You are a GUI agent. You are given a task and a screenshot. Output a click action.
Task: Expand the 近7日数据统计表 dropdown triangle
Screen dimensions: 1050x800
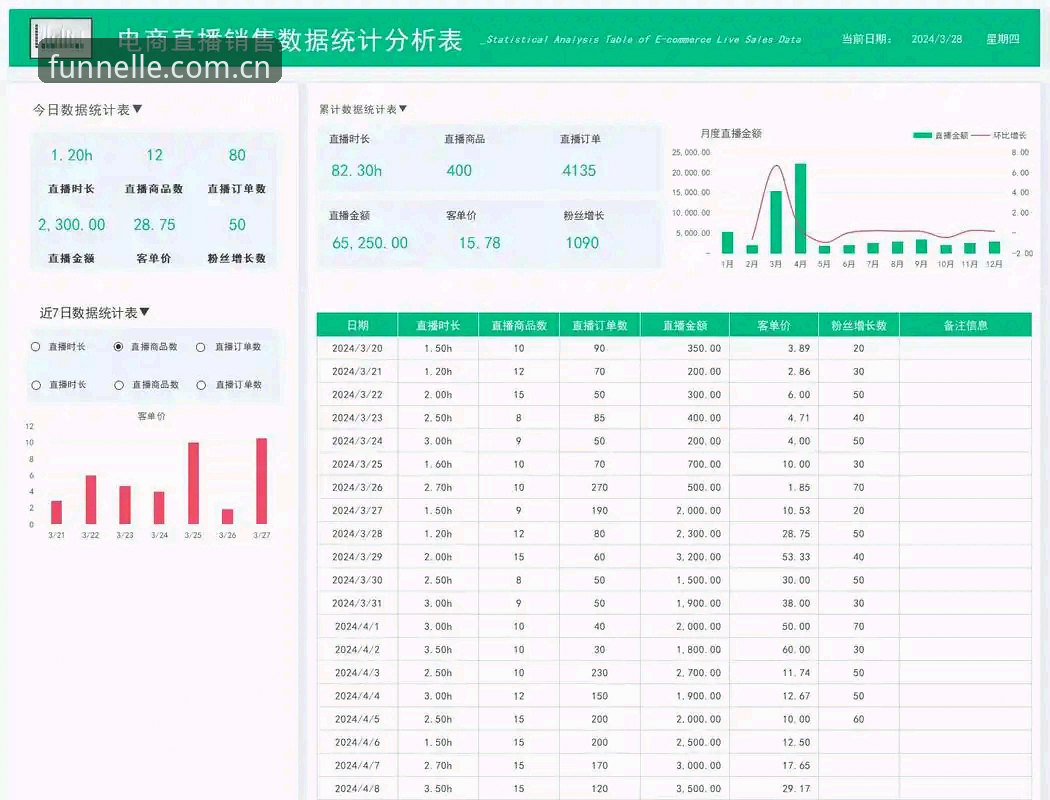tap(144, 312)
